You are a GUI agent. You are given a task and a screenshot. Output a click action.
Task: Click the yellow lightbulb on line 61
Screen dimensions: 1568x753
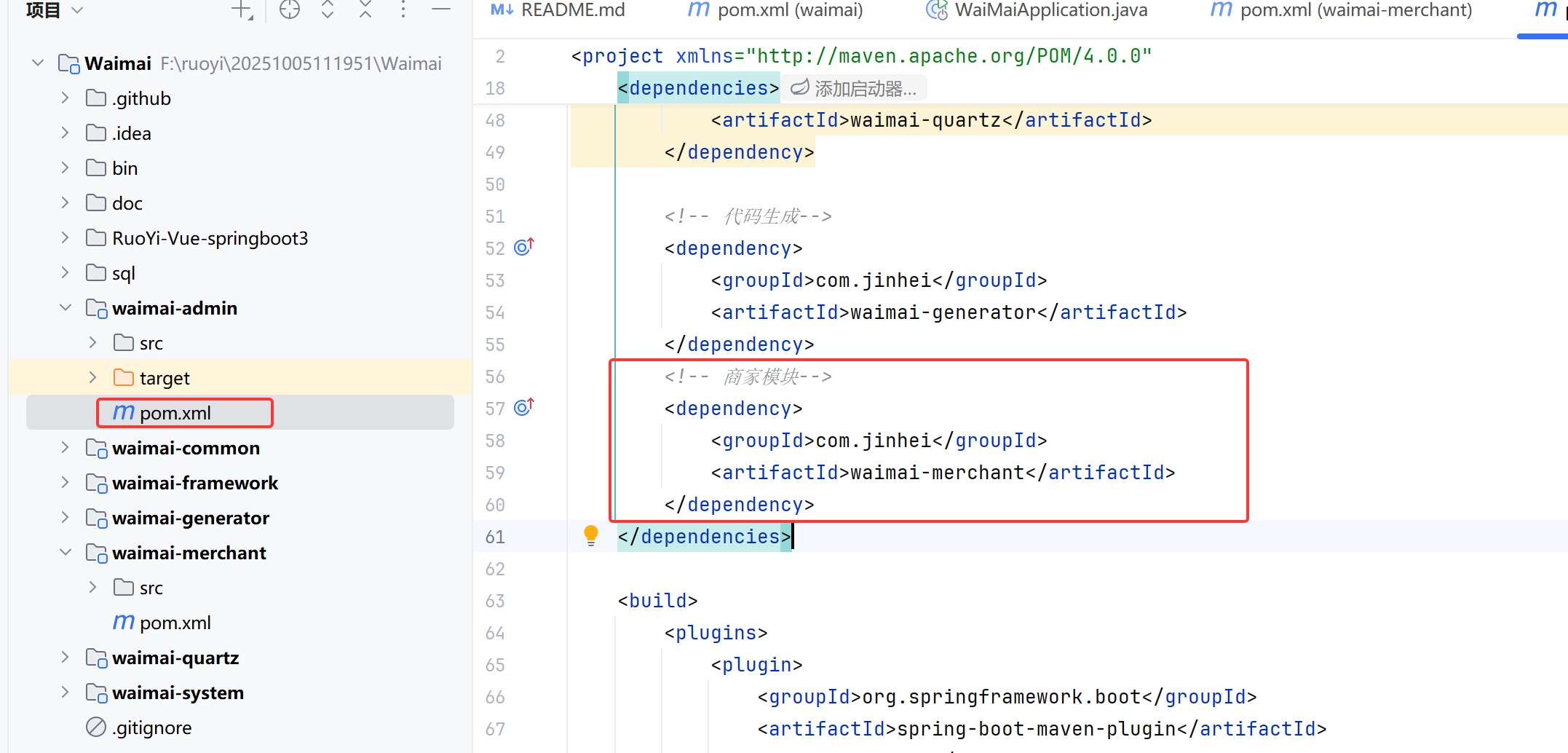pyautogui.click(x=591, y=535)
